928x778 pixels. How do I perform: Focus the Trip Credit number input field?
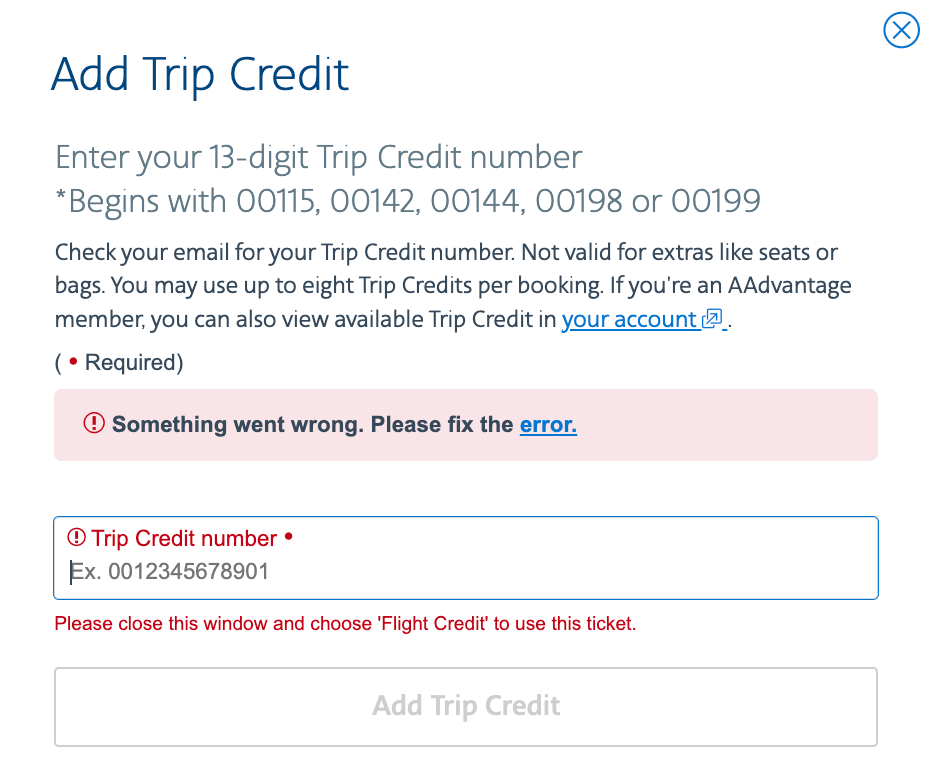tap(466, 573)
